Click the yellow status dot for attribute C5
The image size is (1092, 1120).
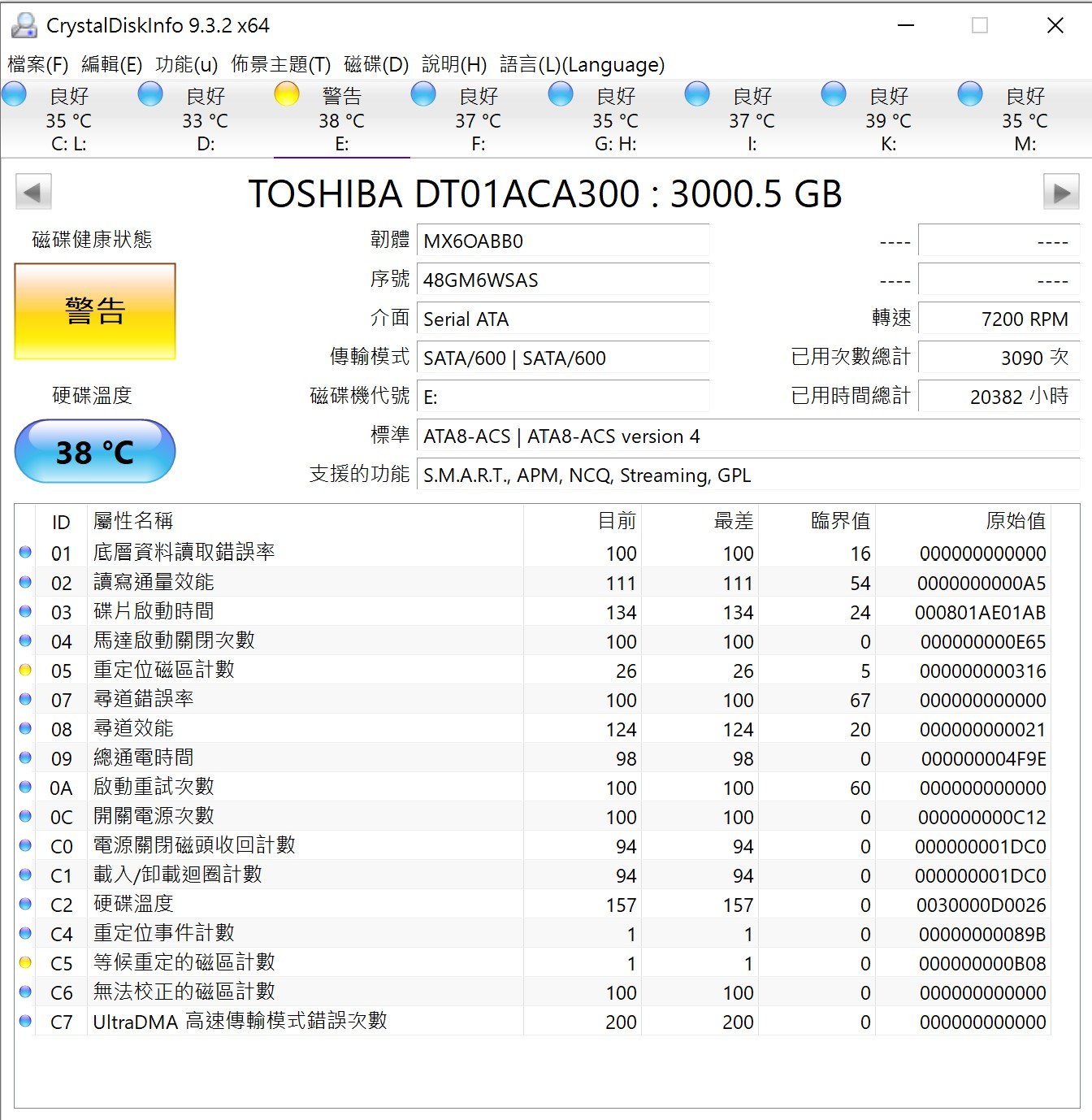coord(25,962)
